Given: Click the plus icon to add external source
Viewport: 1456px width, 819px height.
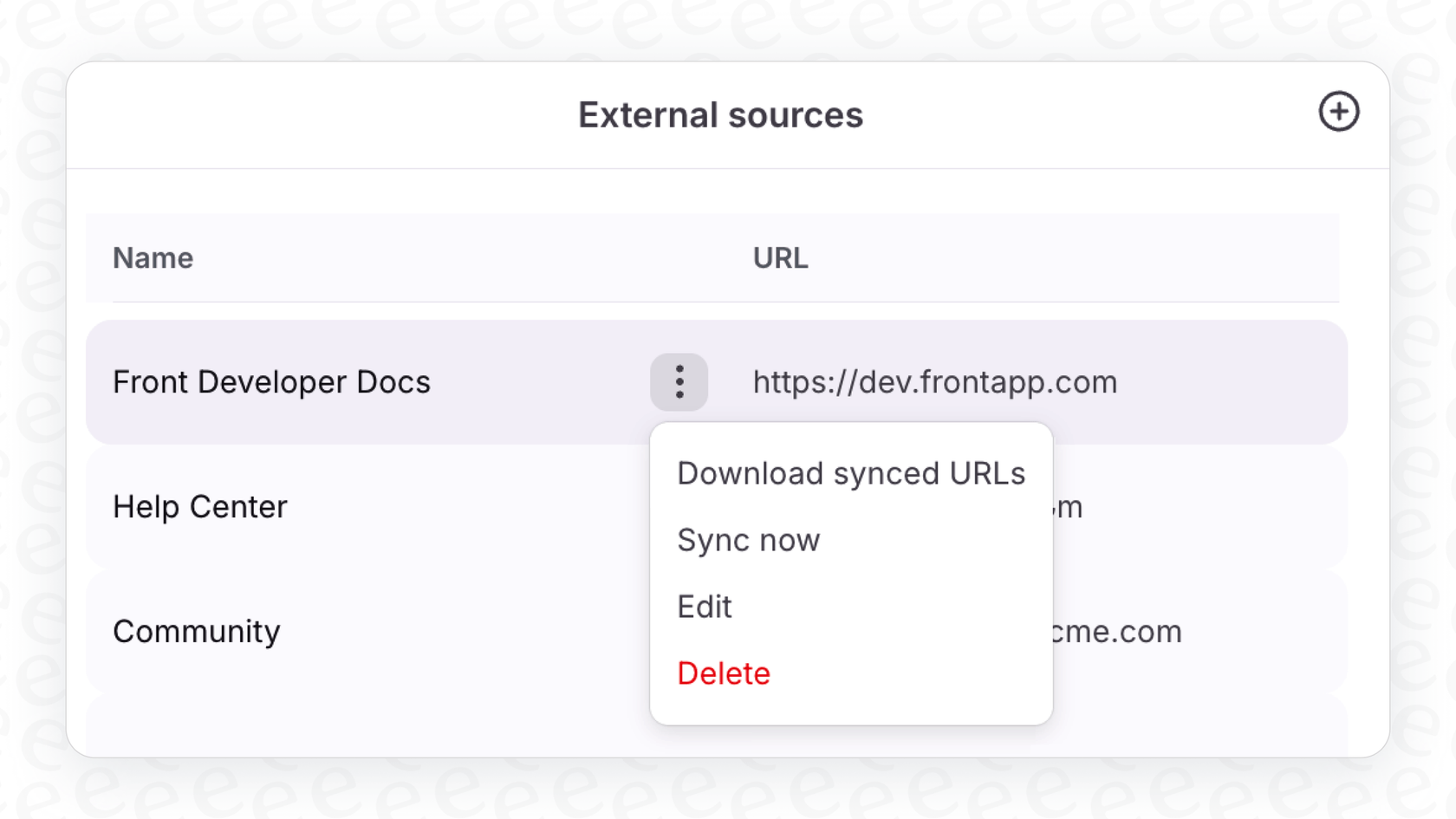Looking at the screenshot, I should 1338,113.
